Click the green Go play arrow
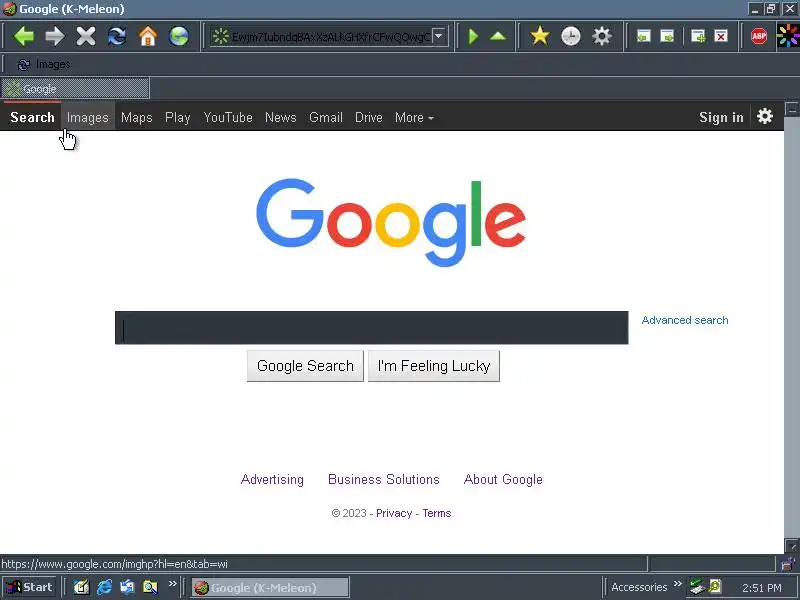 point(473,36)
